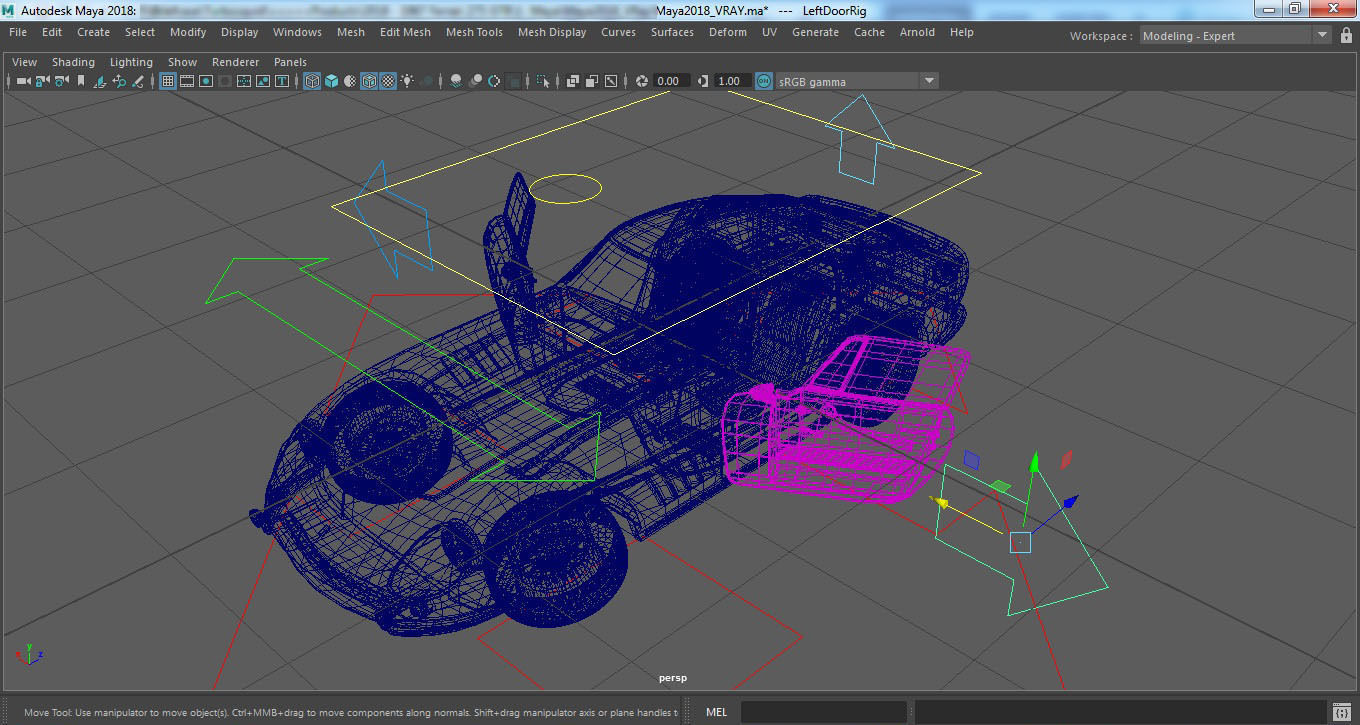
Task: Open the Deform menu
Action: [x=728, y=32]
